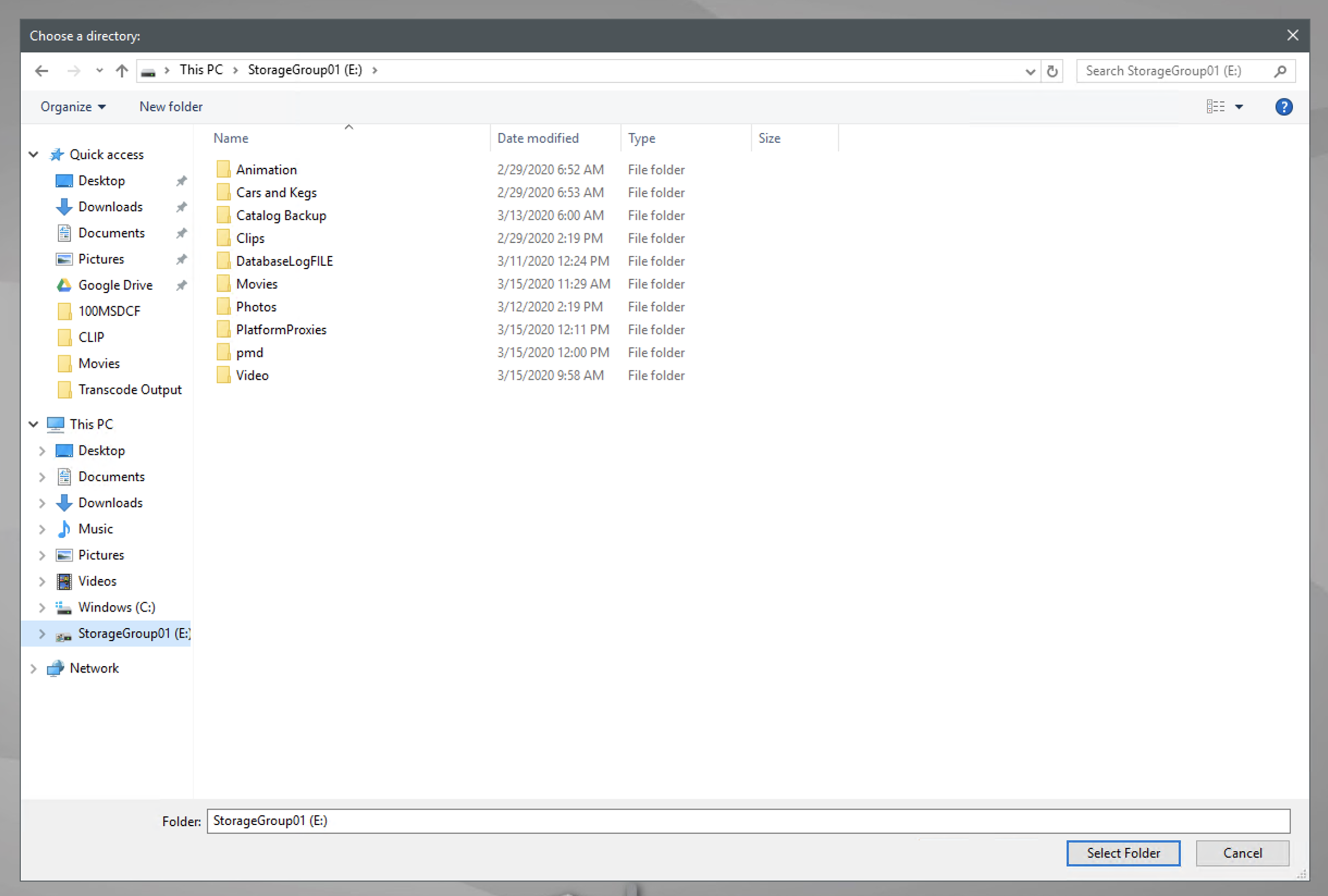
Task: Select Network in navigation pane
Action: point(94,668)
